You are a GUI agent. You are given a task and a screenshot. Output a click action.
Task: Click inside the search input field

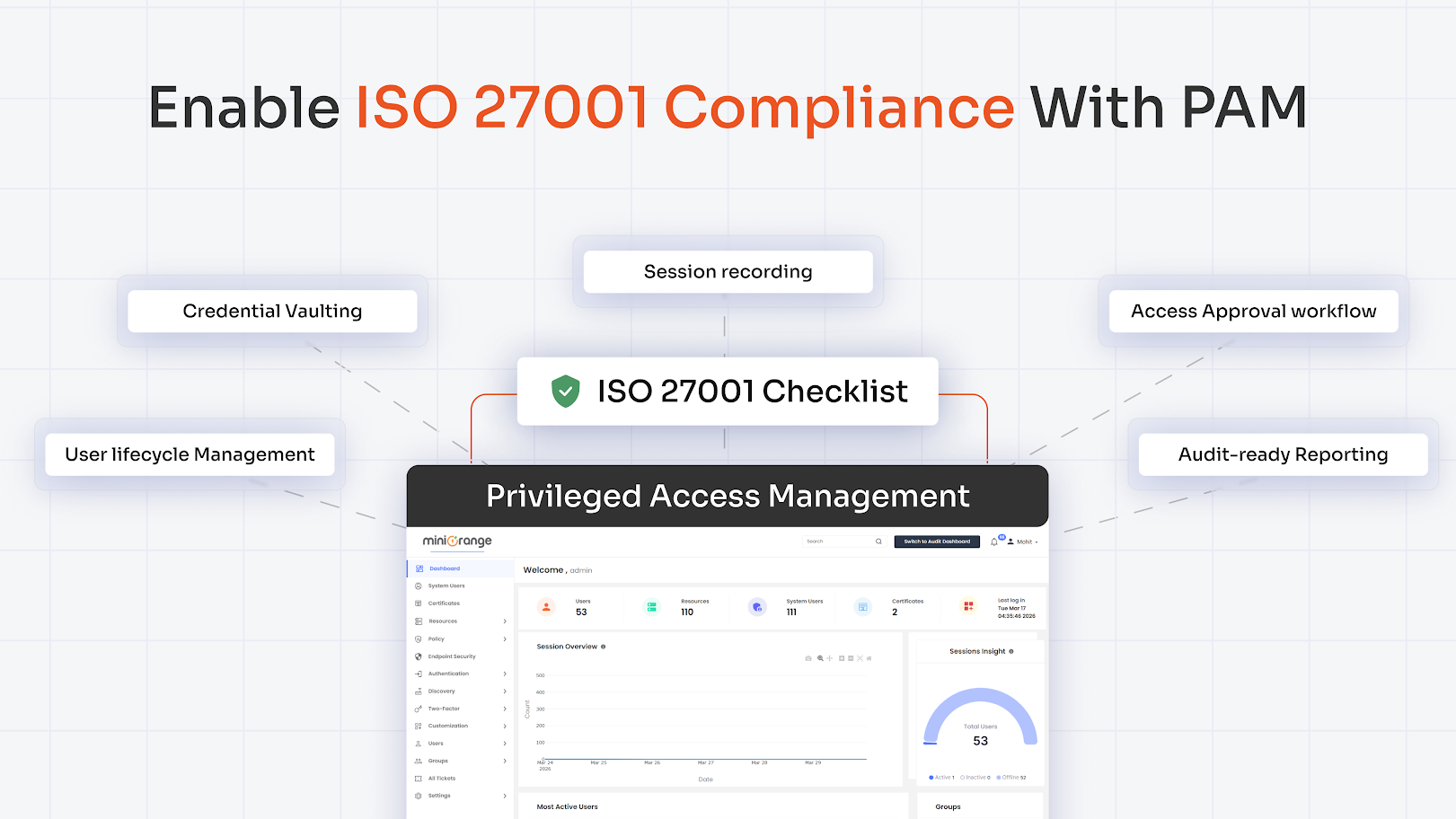(836, 542)
